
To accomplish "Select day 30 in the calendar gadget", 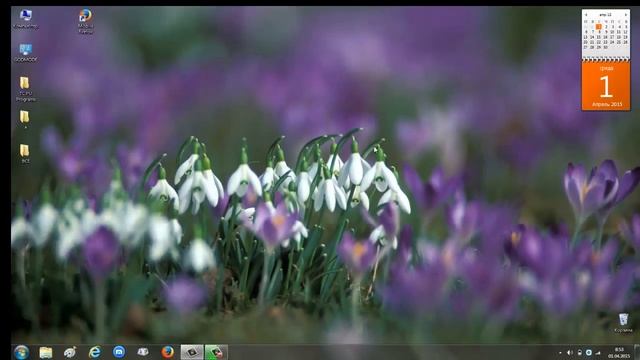I will pos(606,47).
